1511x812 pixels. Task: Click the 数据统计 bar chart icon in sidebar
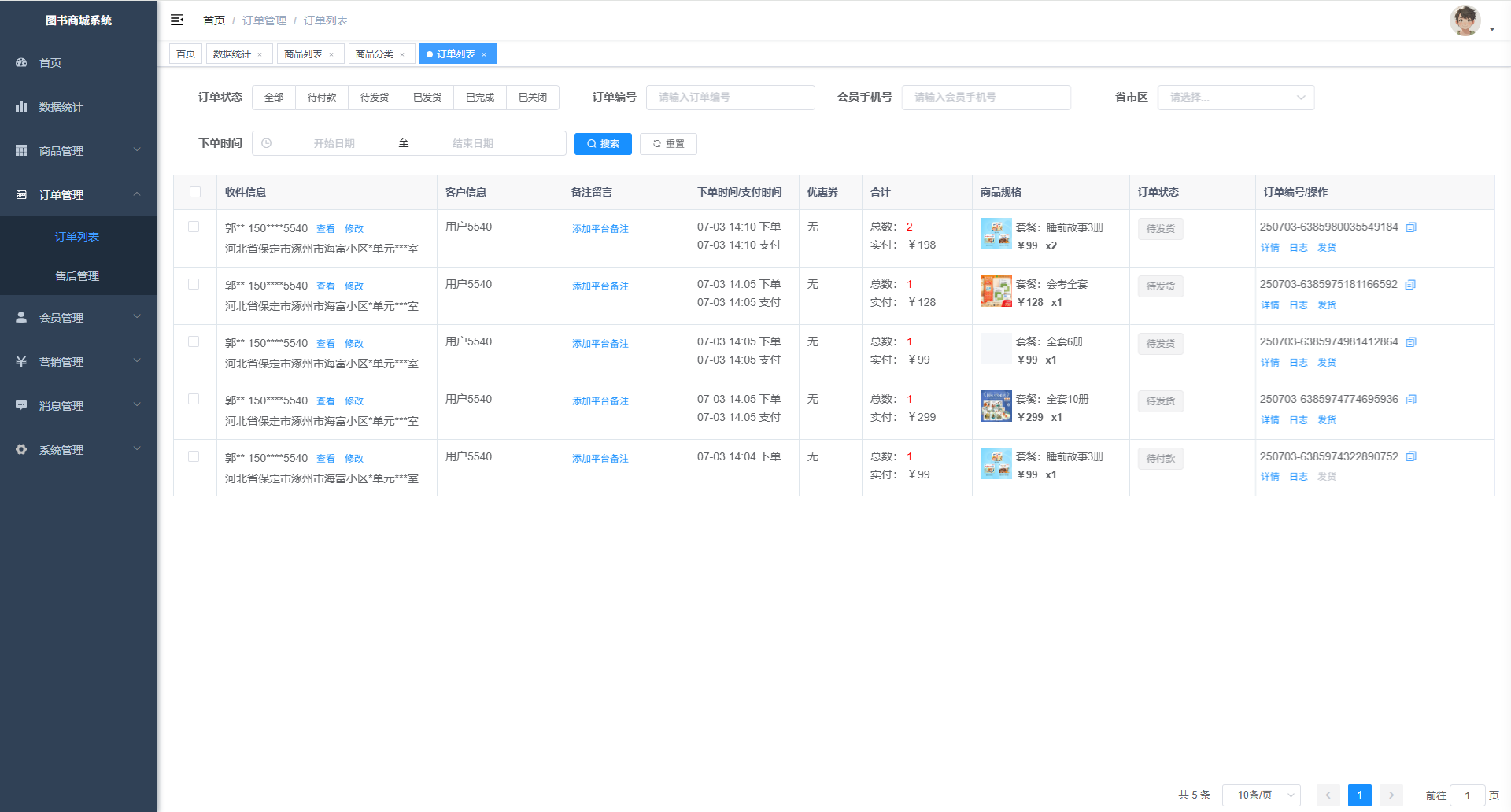[21, 106]
